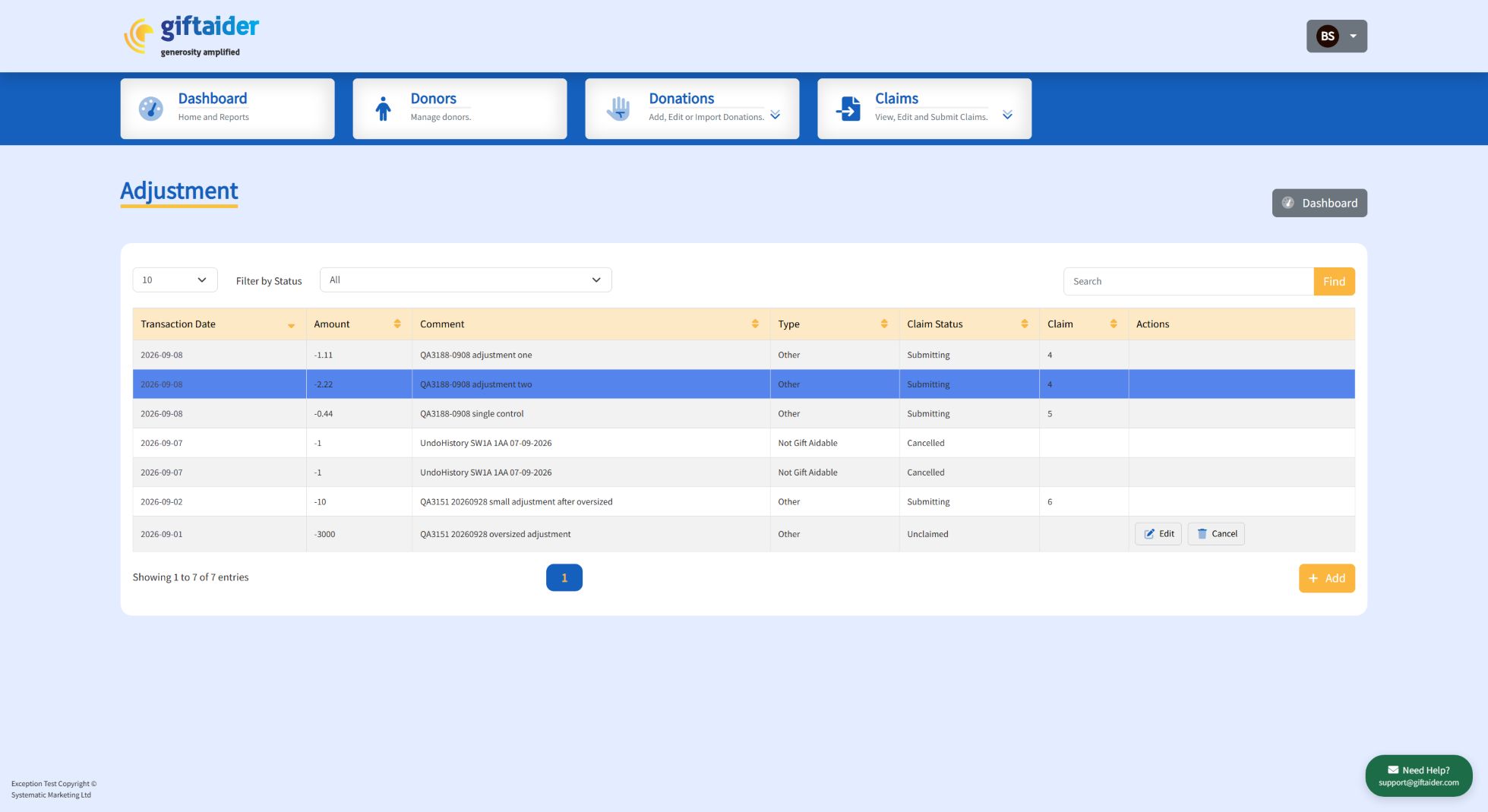The width and height of the screenshot is (1488, 812).
Task: Click the Dashboard gauge icon in nav
Action: 150,109
